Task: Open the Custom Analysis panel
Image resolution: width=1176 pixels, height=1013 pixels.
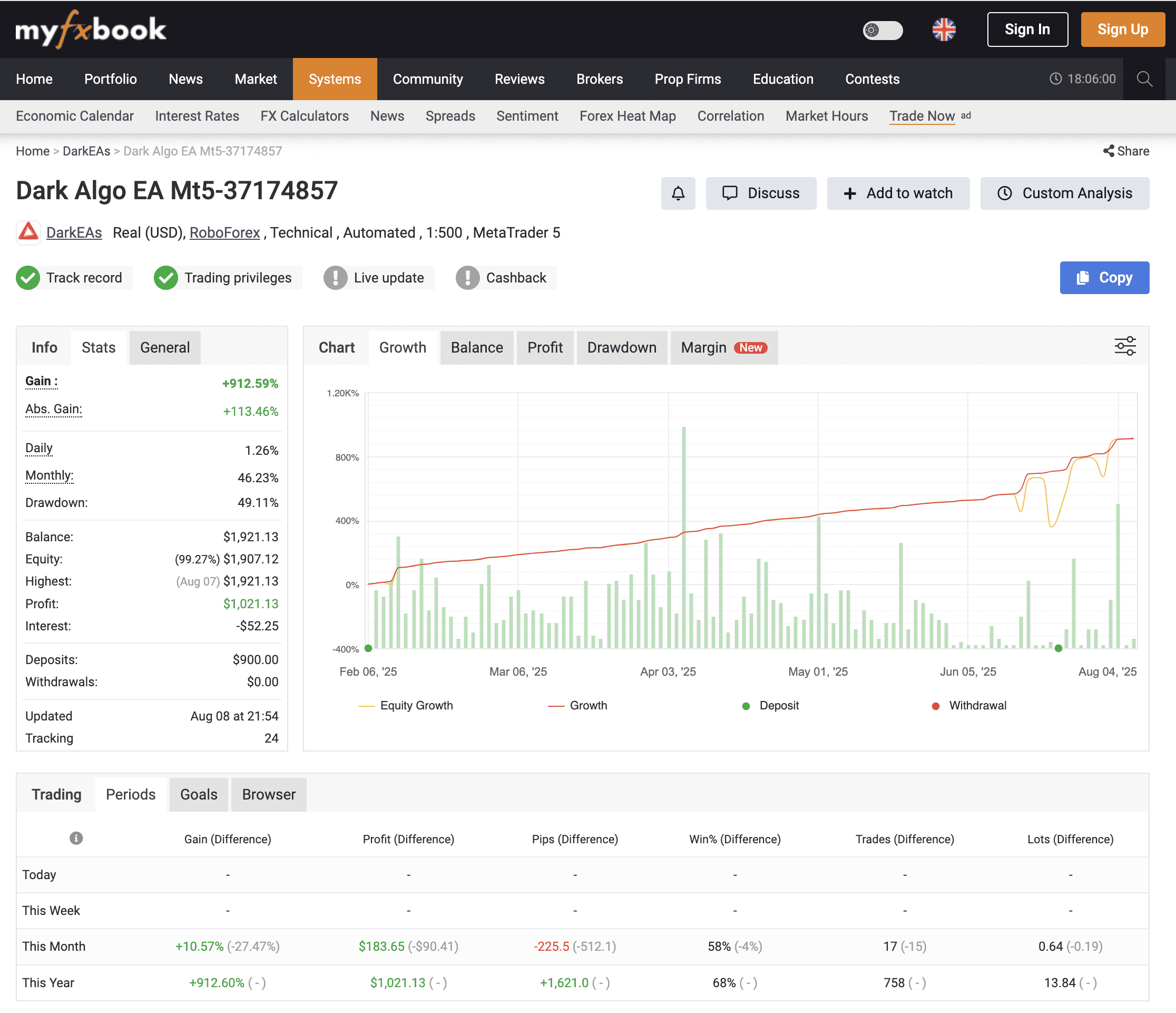Action: pos(1064,193)
